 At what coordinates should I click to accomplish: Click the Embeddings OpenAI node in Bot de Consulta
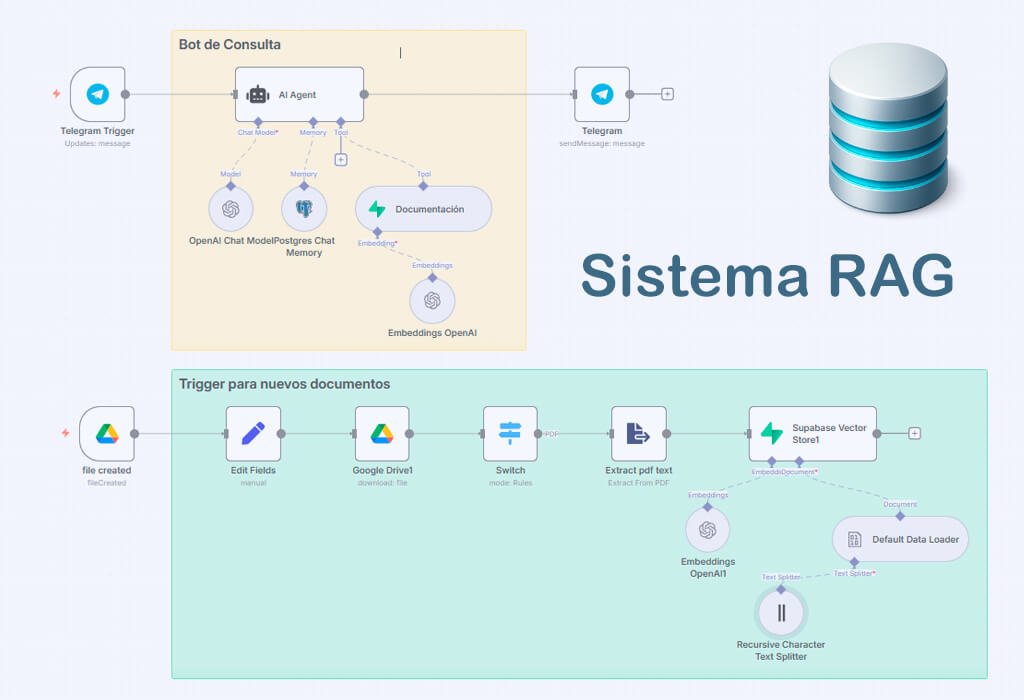point(432,300)
